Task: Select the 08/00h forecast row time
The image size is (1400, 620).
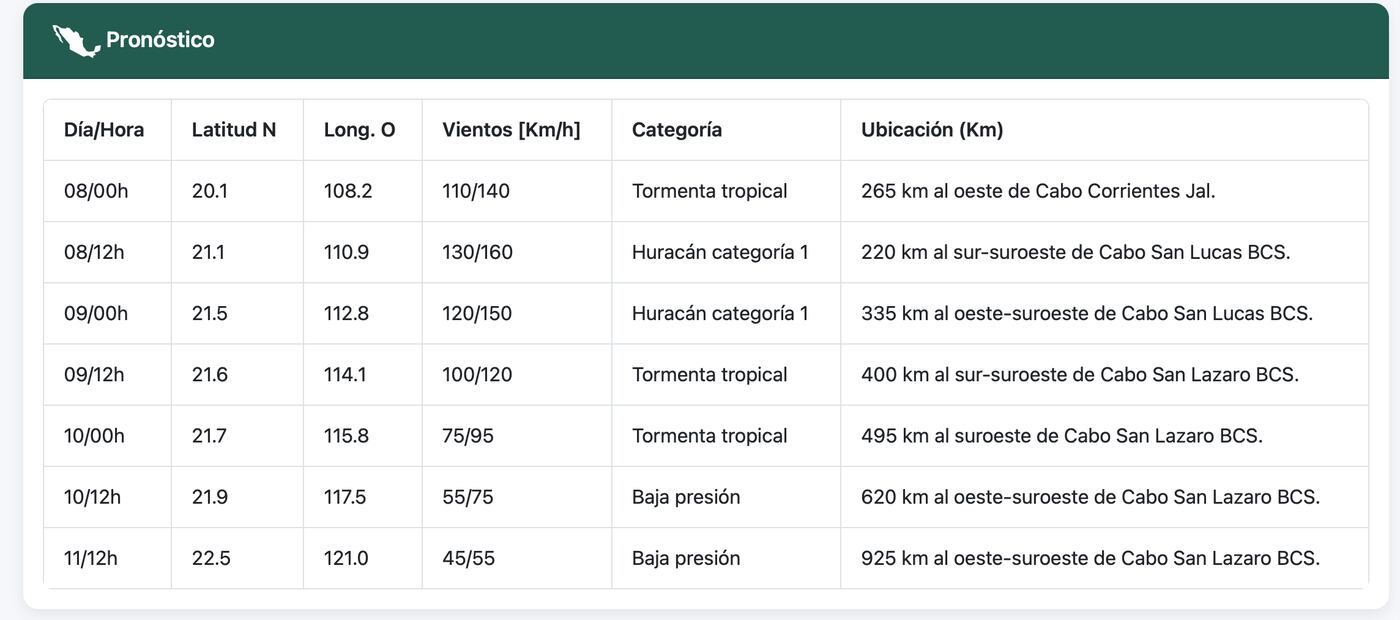Action: [96, 191]
